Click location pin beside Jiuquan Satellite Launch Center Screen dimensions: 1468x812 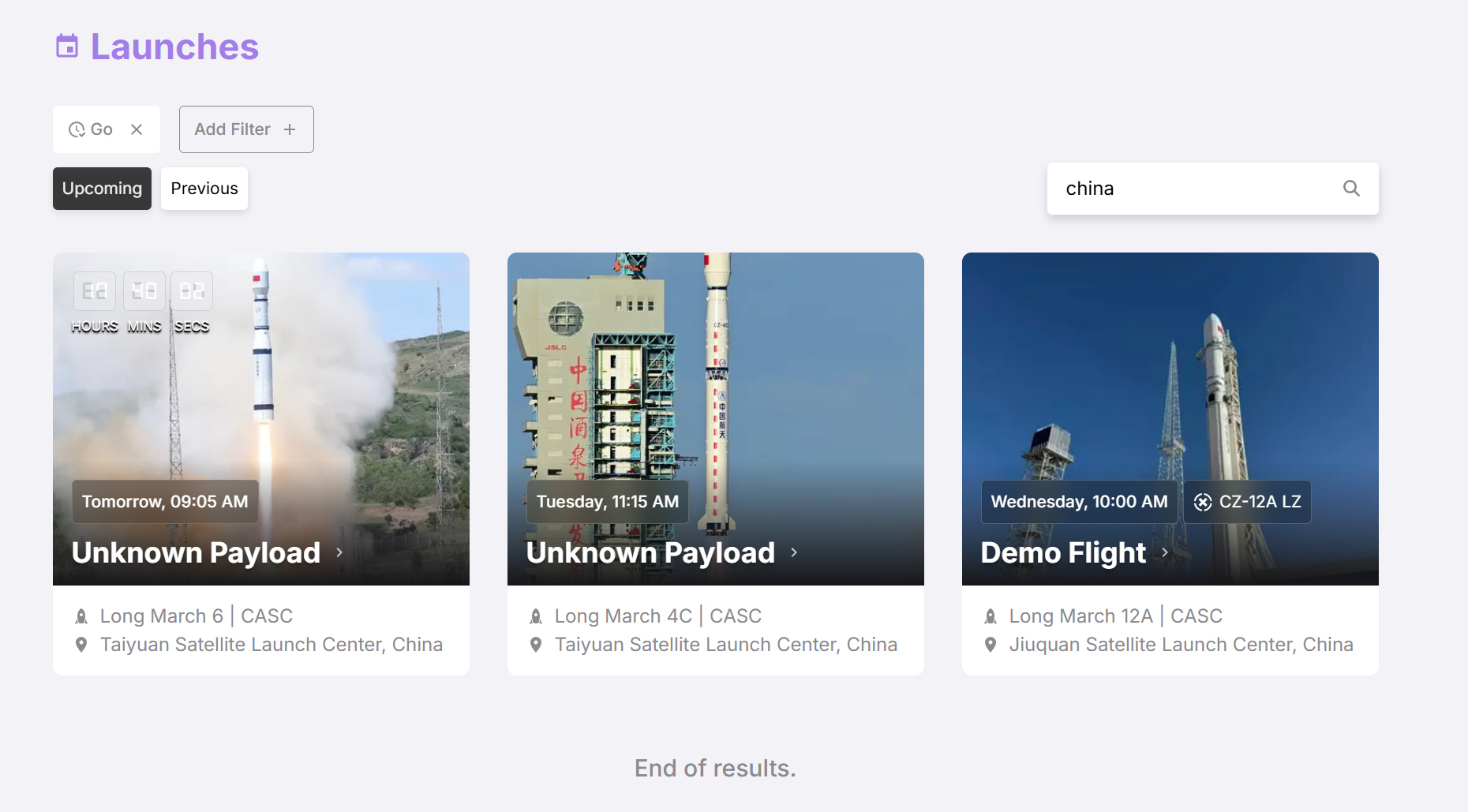(x=991, y=645)
